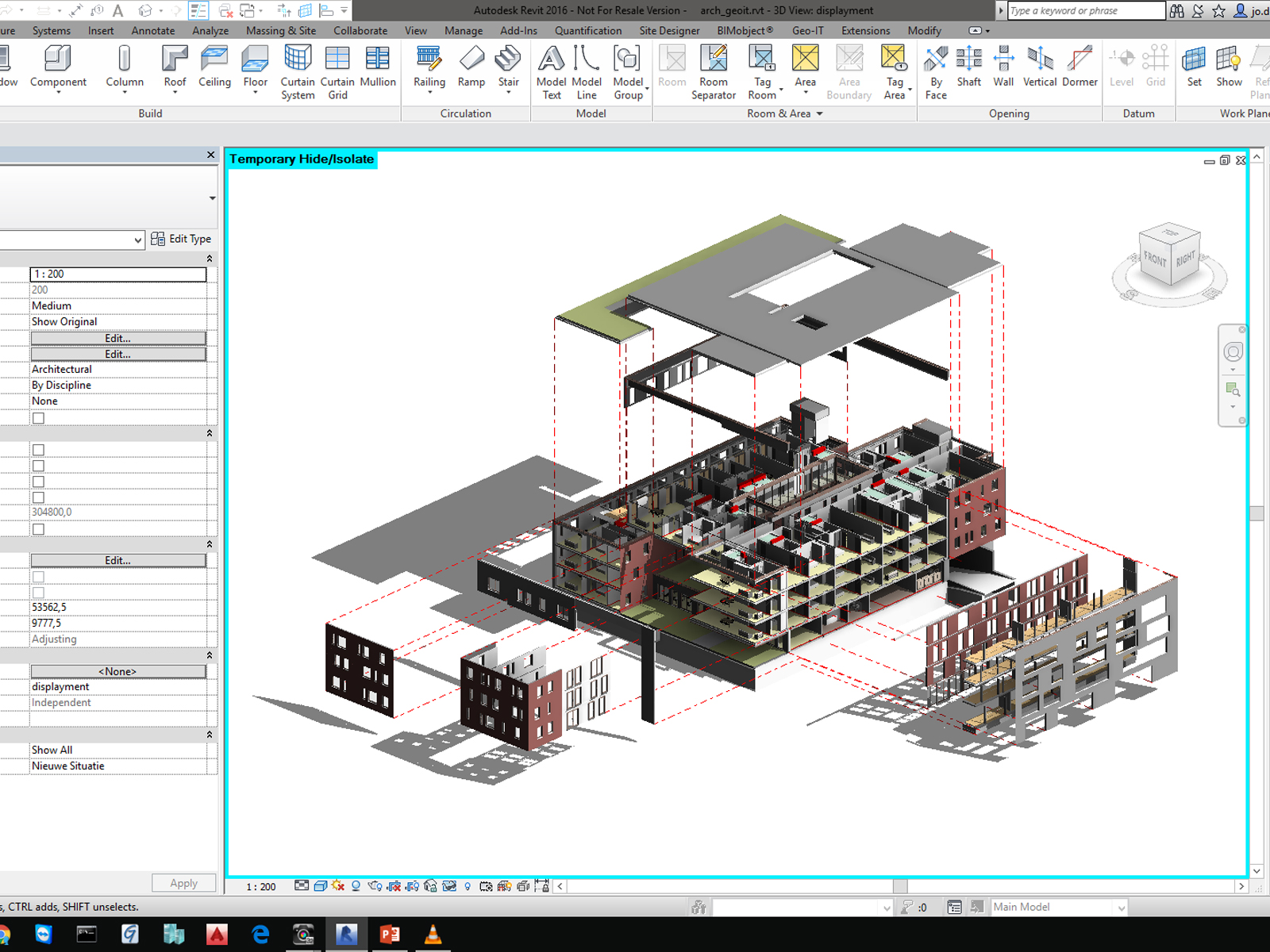Expand the Room & Area panel arrow

820,114
